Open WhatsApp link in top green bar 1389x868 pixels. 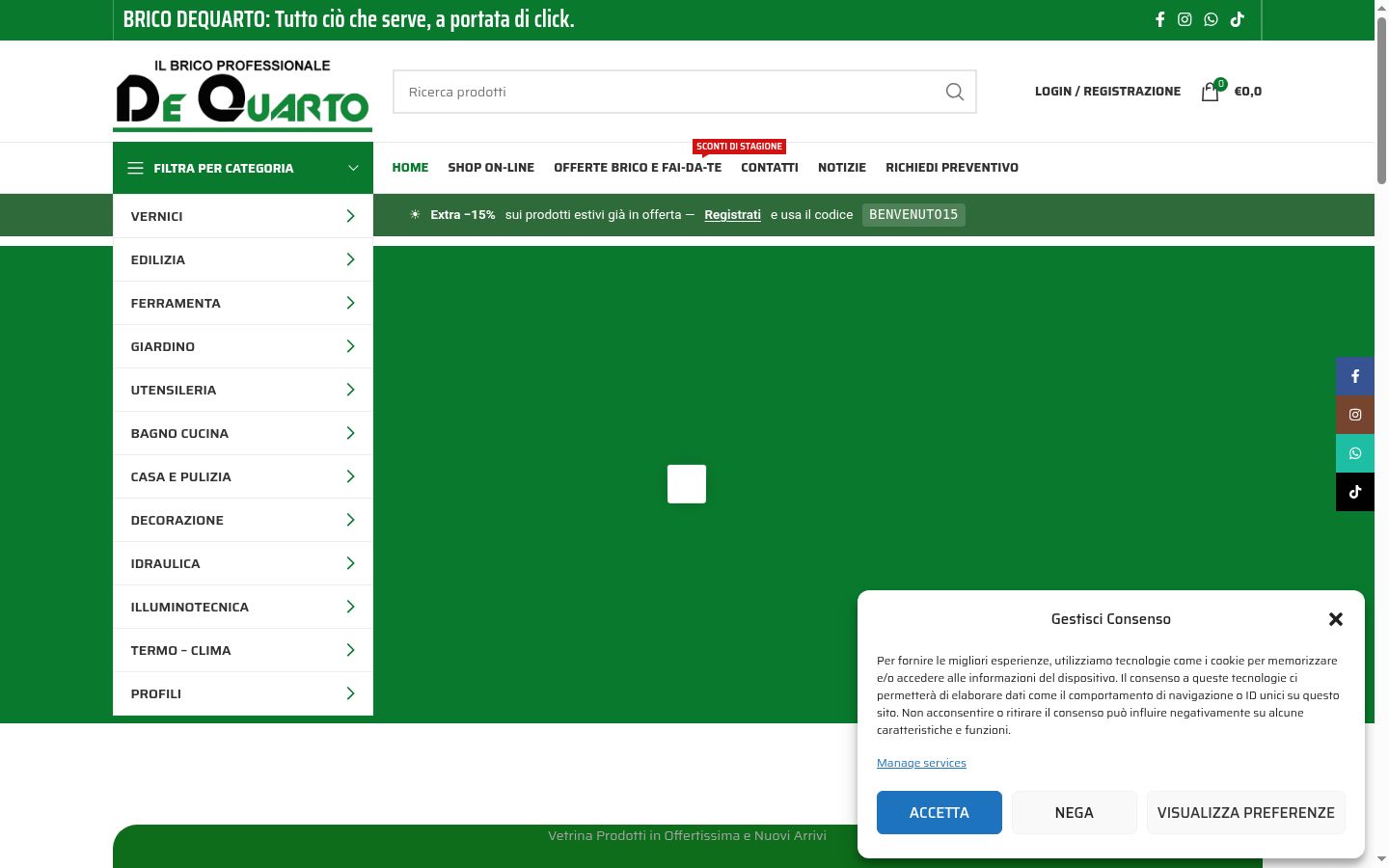click(x=1211, y=19)
